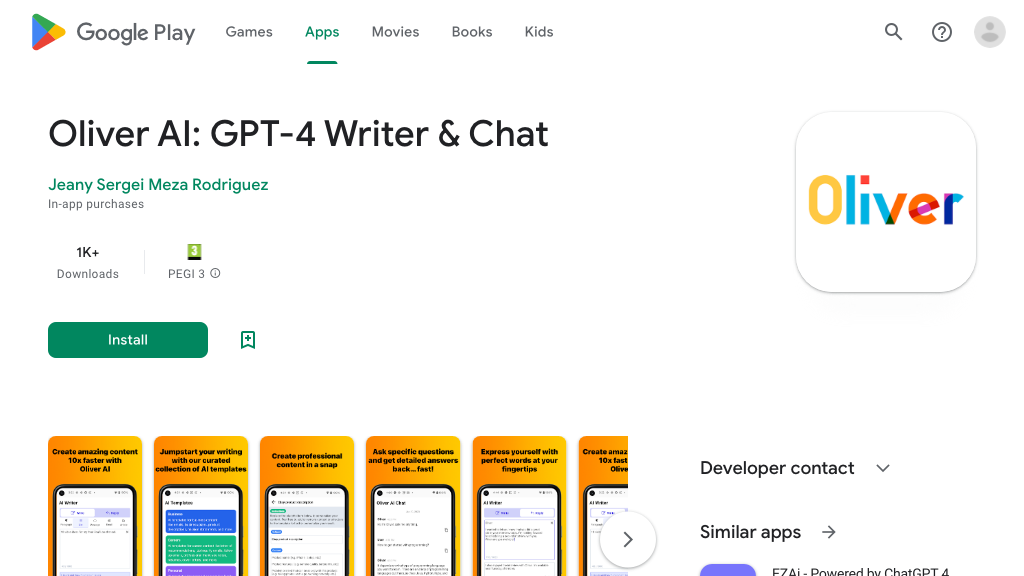
Task: Expand the Developer contact section
Action: (882, 468)
